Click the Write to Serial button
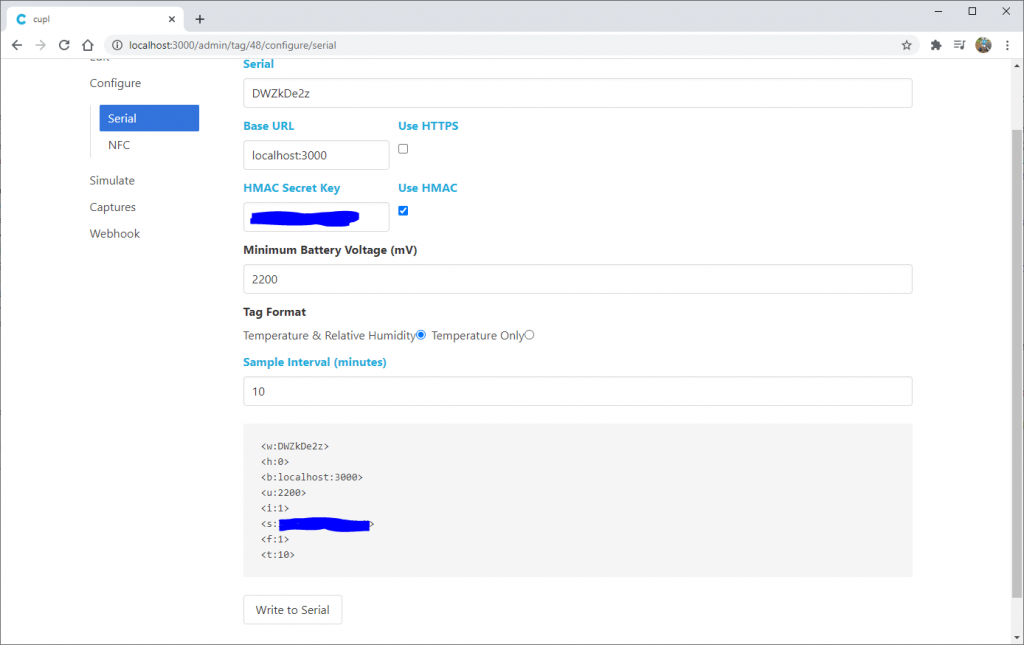This screenshot has width=1024, height=645. pyautogui.click(x=293, y=610)
